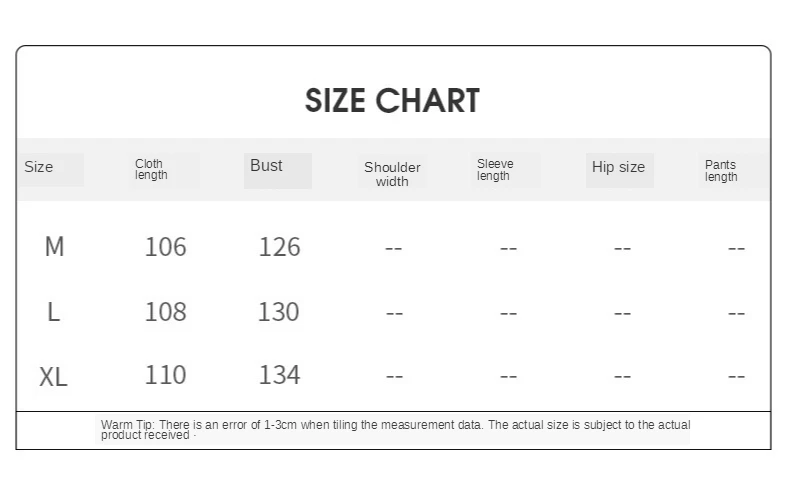
Task: Select bust value 134
Action: coord(279,375)
